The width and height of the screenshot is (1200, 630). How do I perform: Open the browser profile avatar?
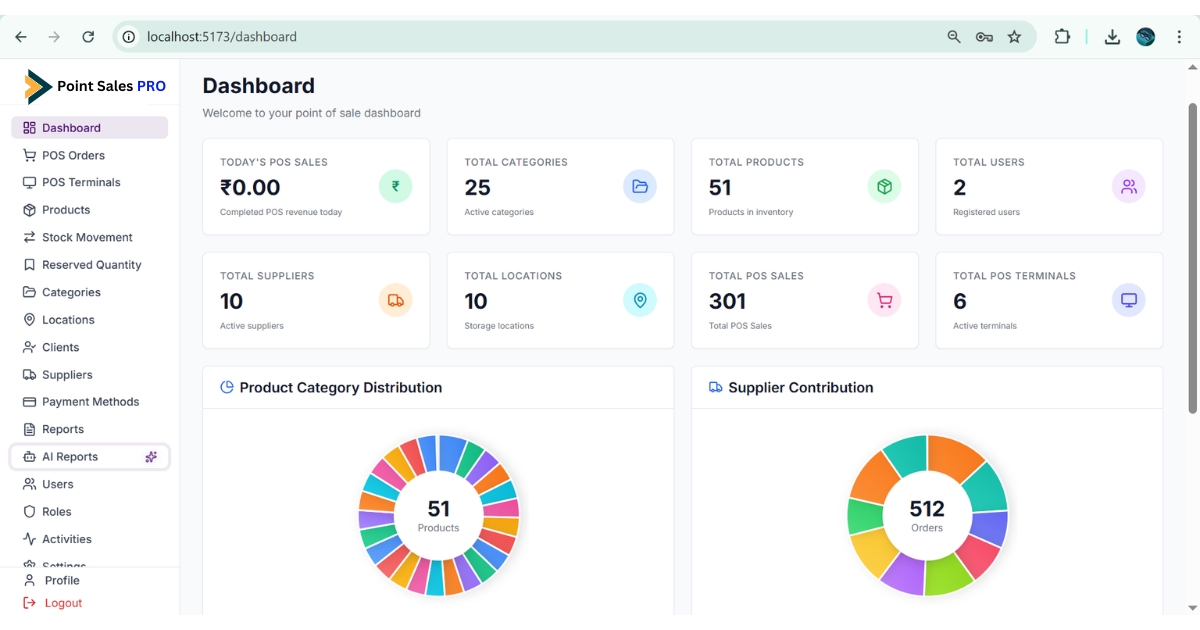pos(1146,36)
